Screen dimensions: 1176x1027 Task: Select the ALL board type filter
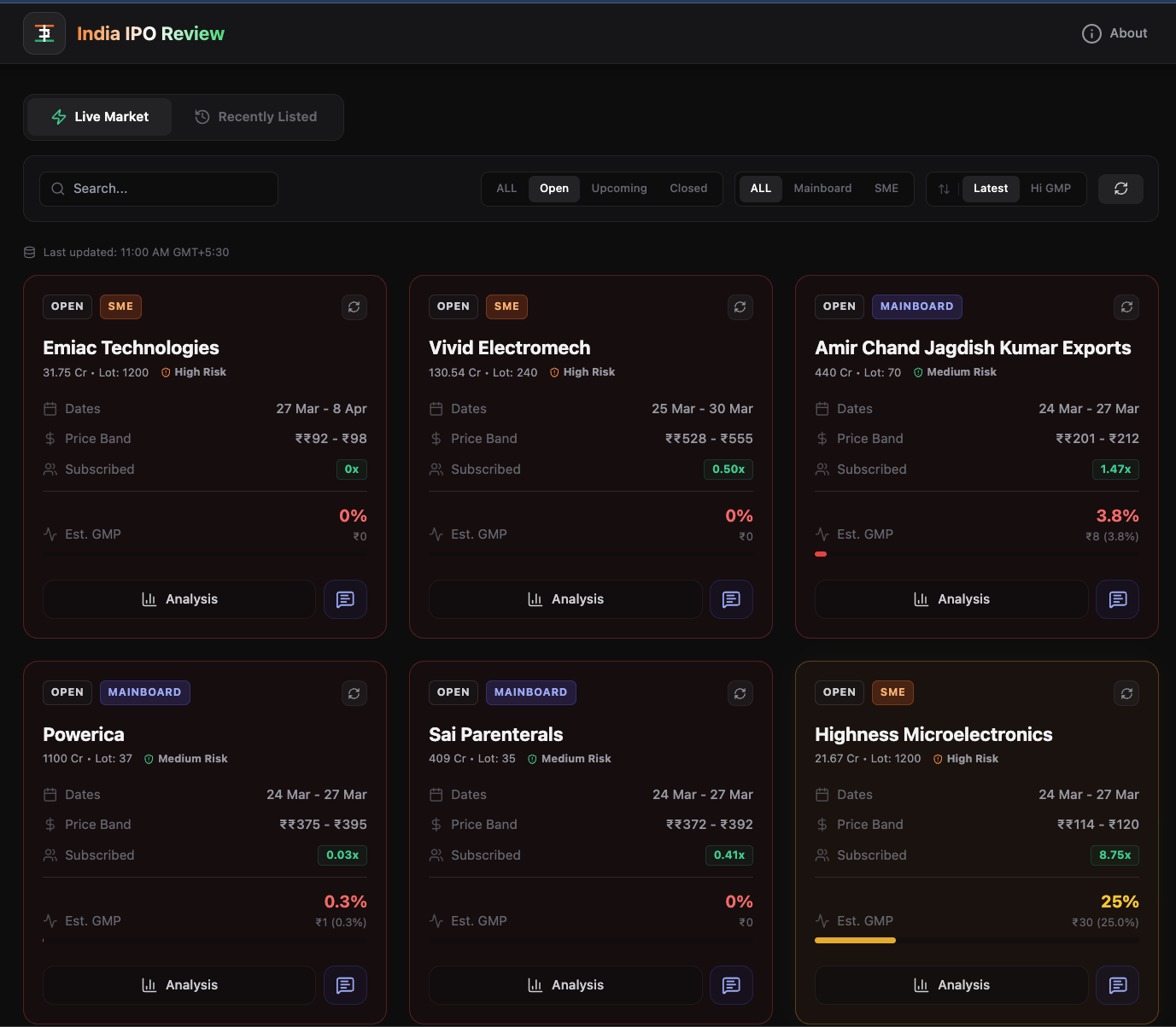pos(761,189)
